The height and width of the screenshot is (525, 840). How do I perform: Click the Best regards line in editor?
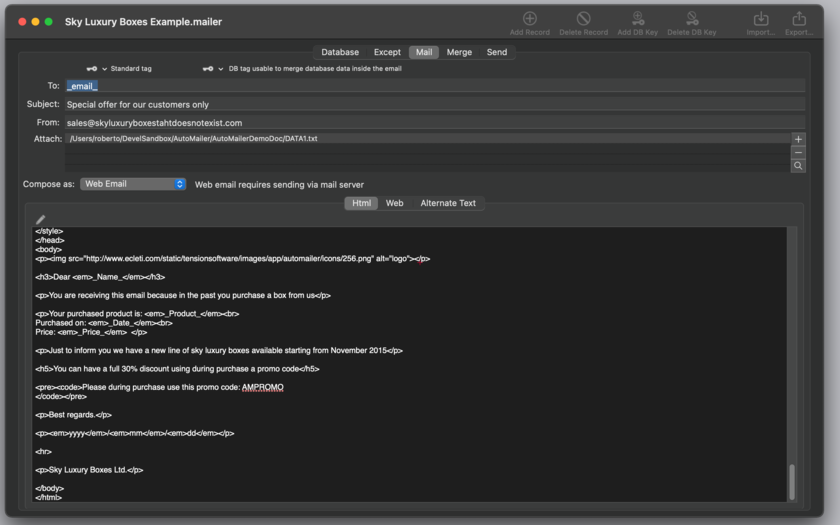(x=73, y=415)
